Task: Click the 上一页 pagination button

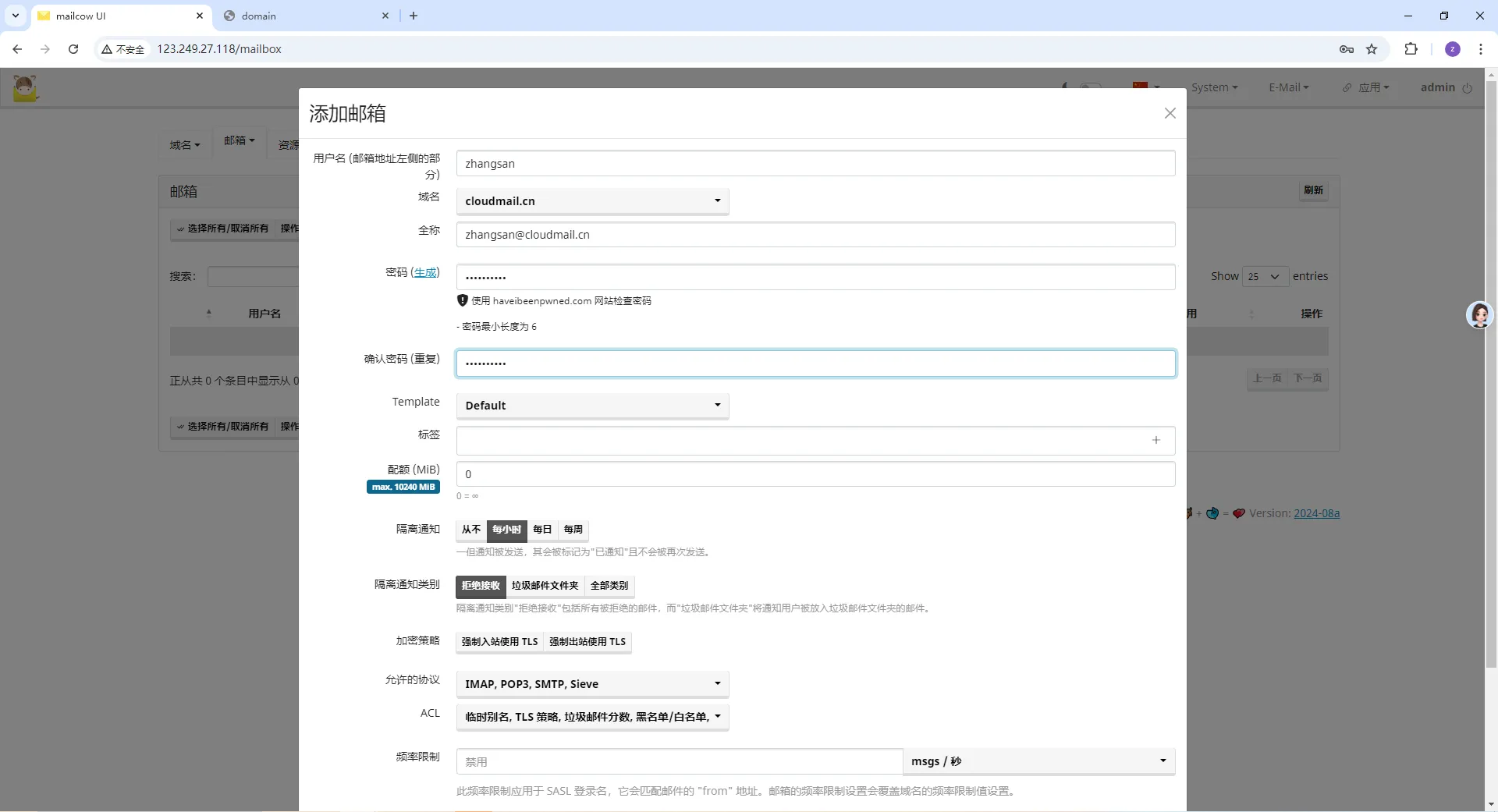Action: [x=1268, y=378]
